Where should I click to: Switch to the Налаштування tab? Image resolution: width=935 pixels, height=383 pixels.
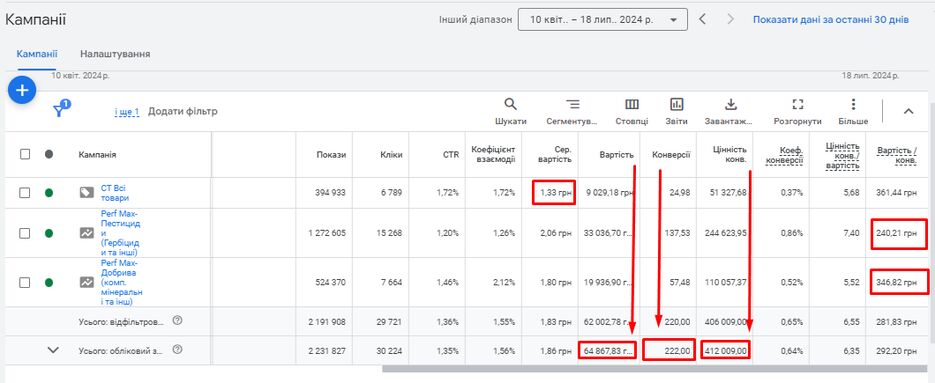pos(115,54)
